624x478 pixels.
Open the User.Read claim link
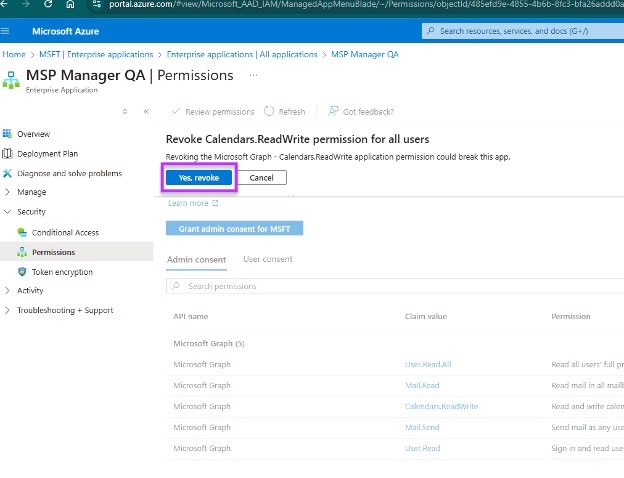point(423,448)
